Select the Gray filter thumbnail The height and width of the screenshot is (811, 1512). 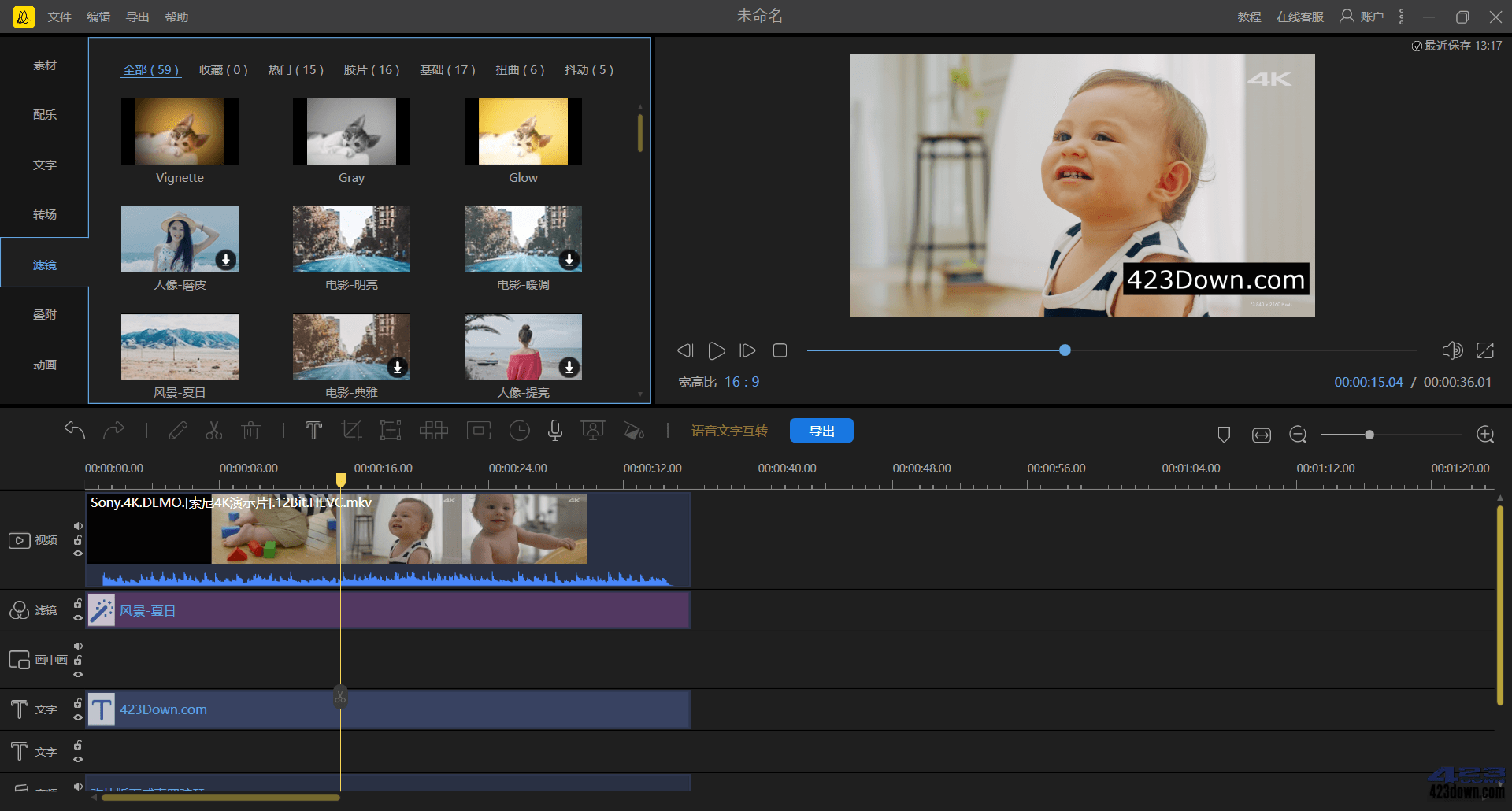pyautogui.click(x=351, y=132)
